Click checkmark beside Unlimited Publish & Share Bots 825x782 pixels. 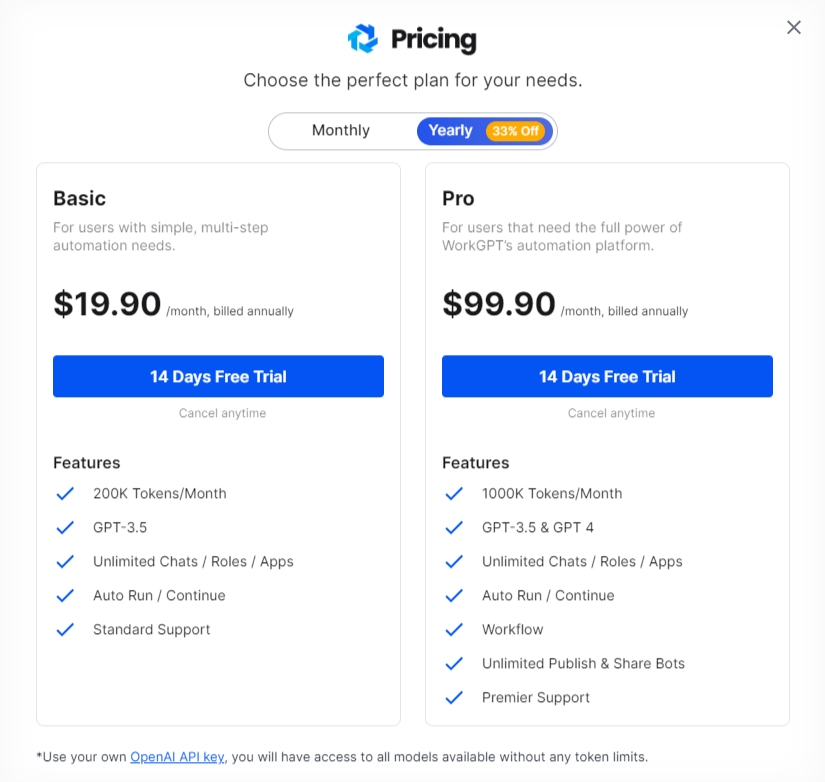454,664
